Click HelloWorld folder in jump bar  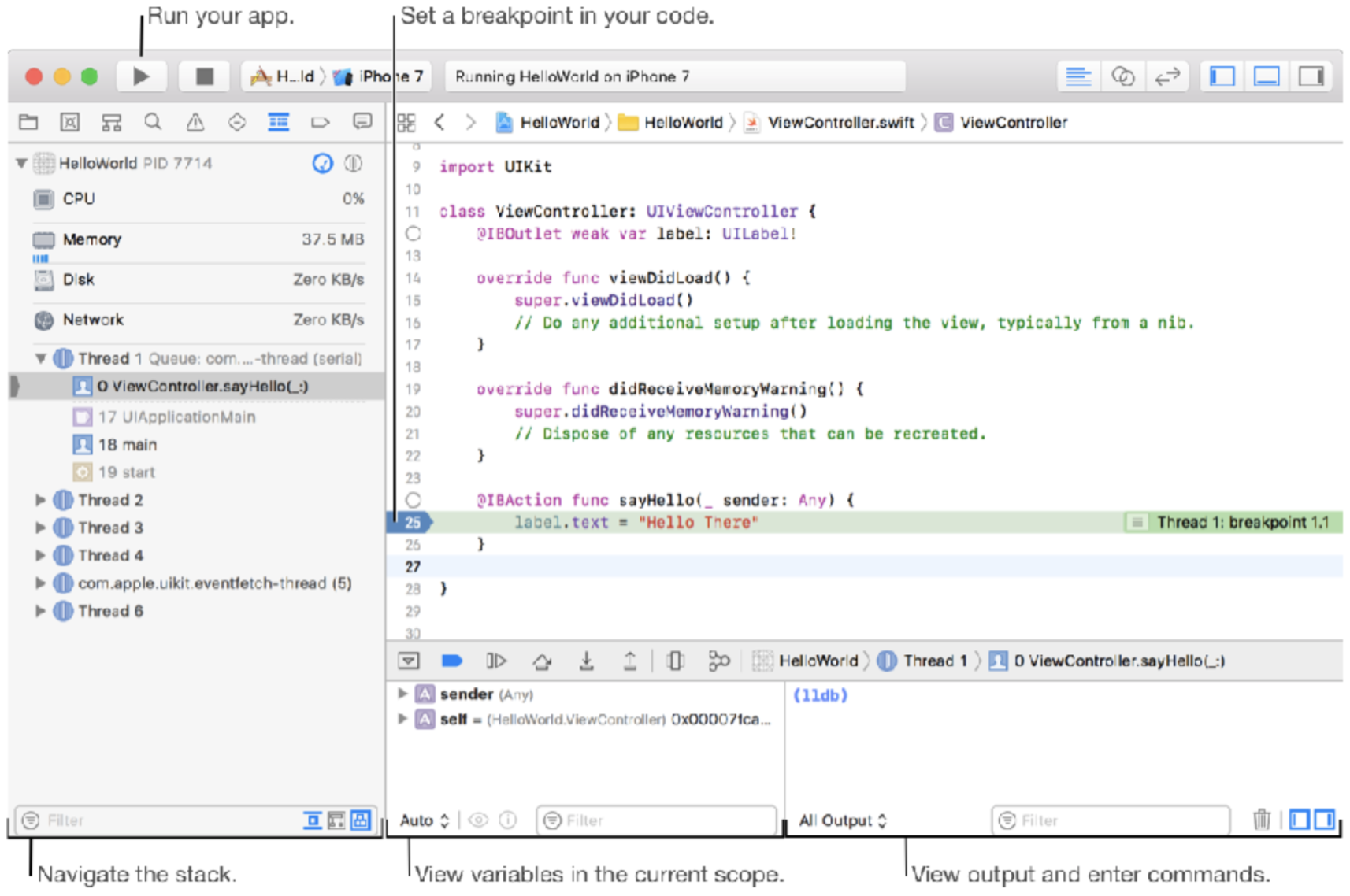click(x=670, y=123)
